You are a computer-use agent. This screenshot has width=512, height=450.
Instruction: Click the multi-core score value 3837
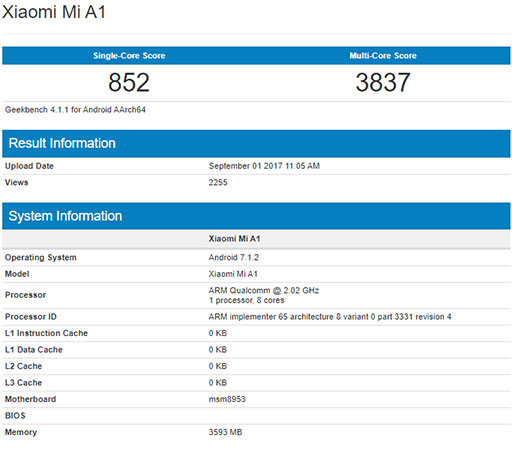click(x=383, y=82)
